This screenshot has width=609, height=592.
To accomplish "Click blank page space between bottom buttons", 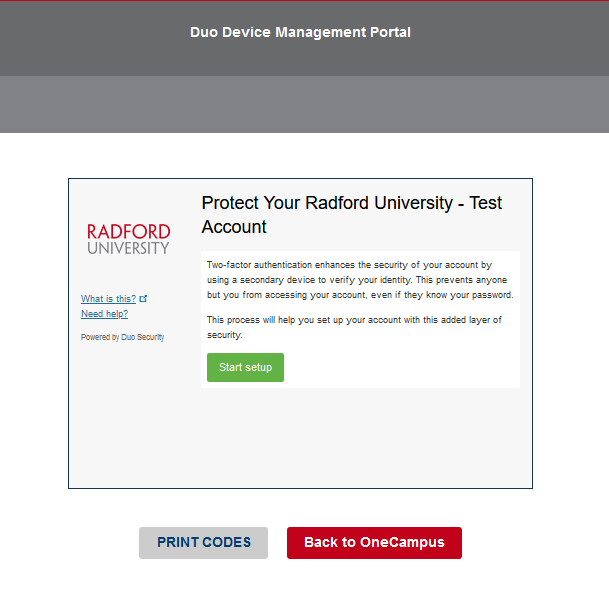I will coord(277,542).
